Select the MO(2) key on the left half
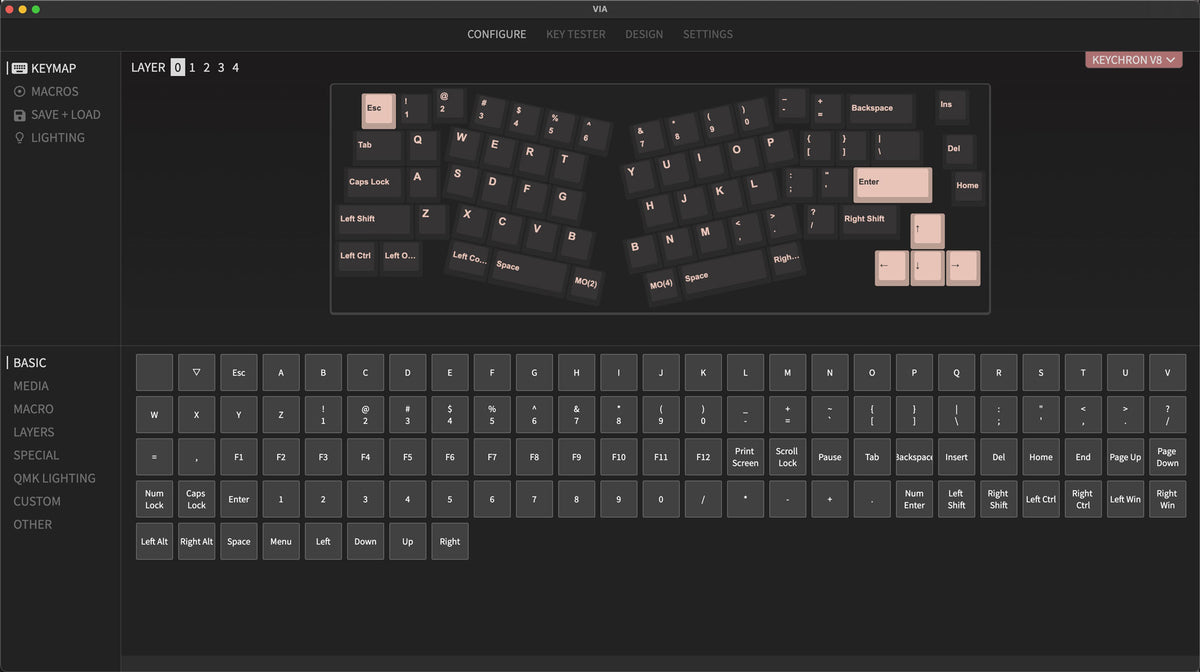Viewport: 1200px width, 672px height. (x=586, y=284)
